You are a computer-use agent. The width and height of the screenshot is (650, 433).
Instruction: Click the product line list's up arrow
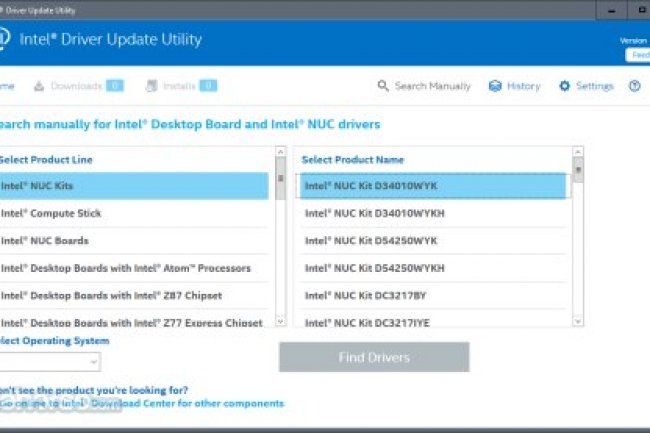281,152
